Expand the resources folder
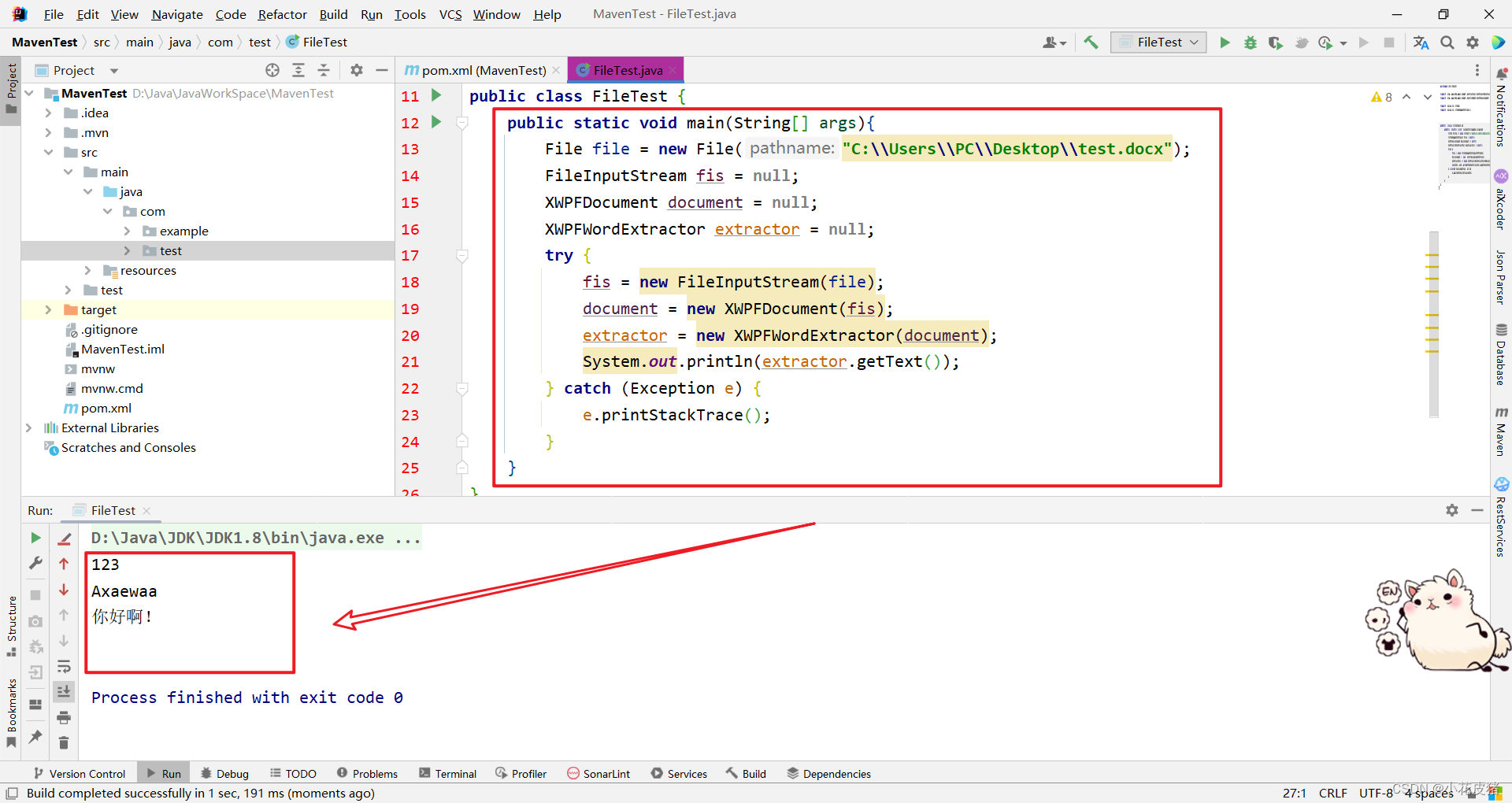This screenshot has width=1512, height=803. tap(87, 270)
